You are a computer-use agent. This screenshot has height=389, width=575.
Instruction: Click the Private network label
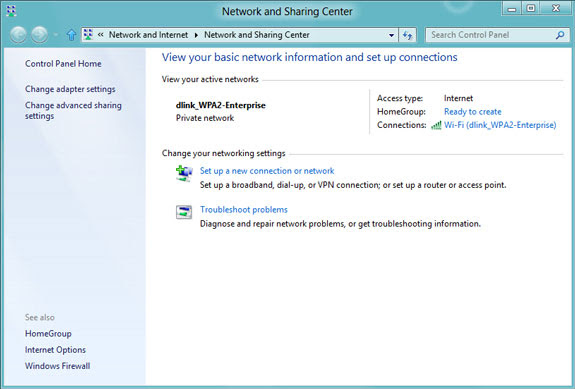click(205, 118)
